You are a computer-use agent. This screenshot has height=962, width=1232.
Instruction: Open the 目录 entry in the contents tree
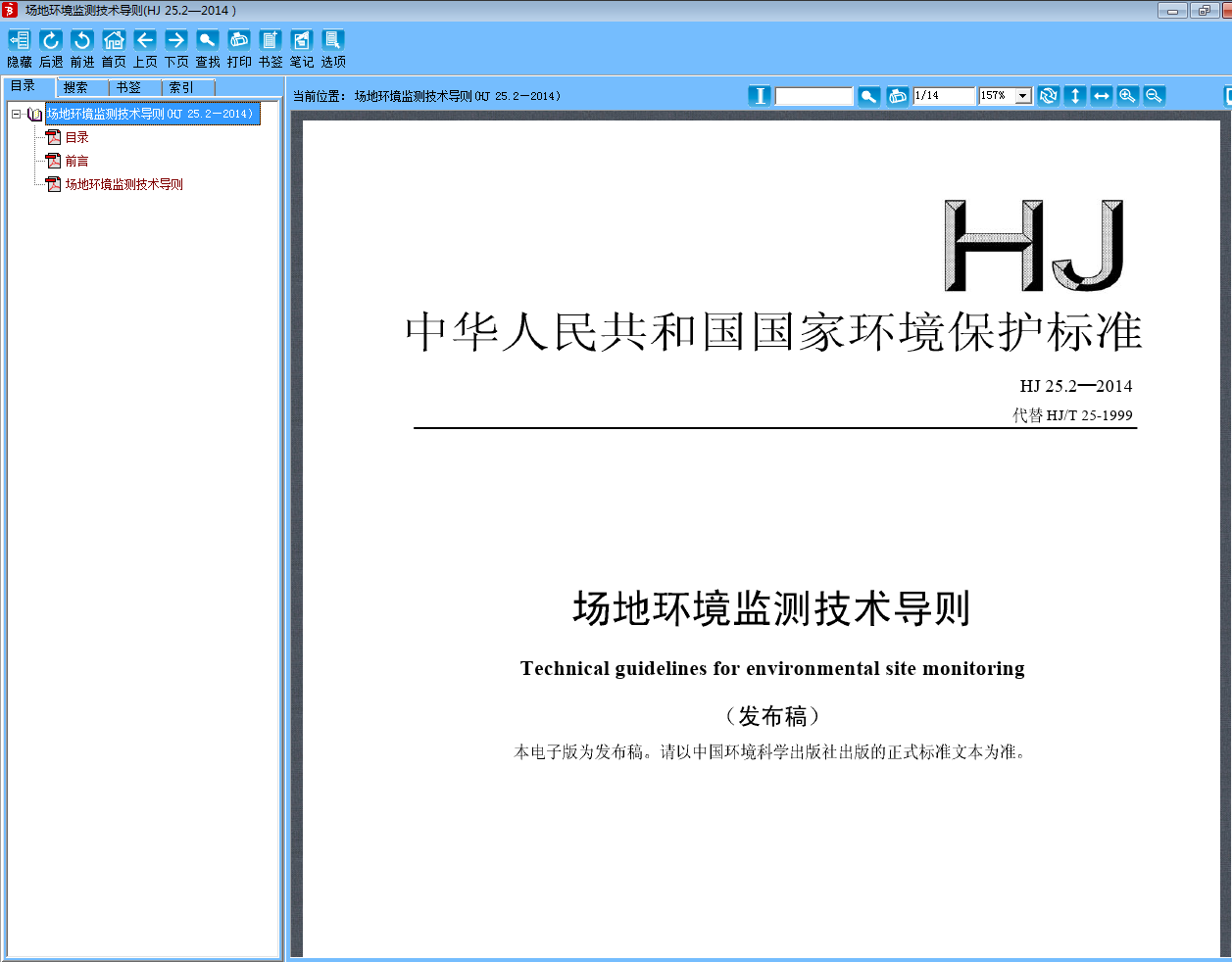pyautogui.click(x=77, y=137)
